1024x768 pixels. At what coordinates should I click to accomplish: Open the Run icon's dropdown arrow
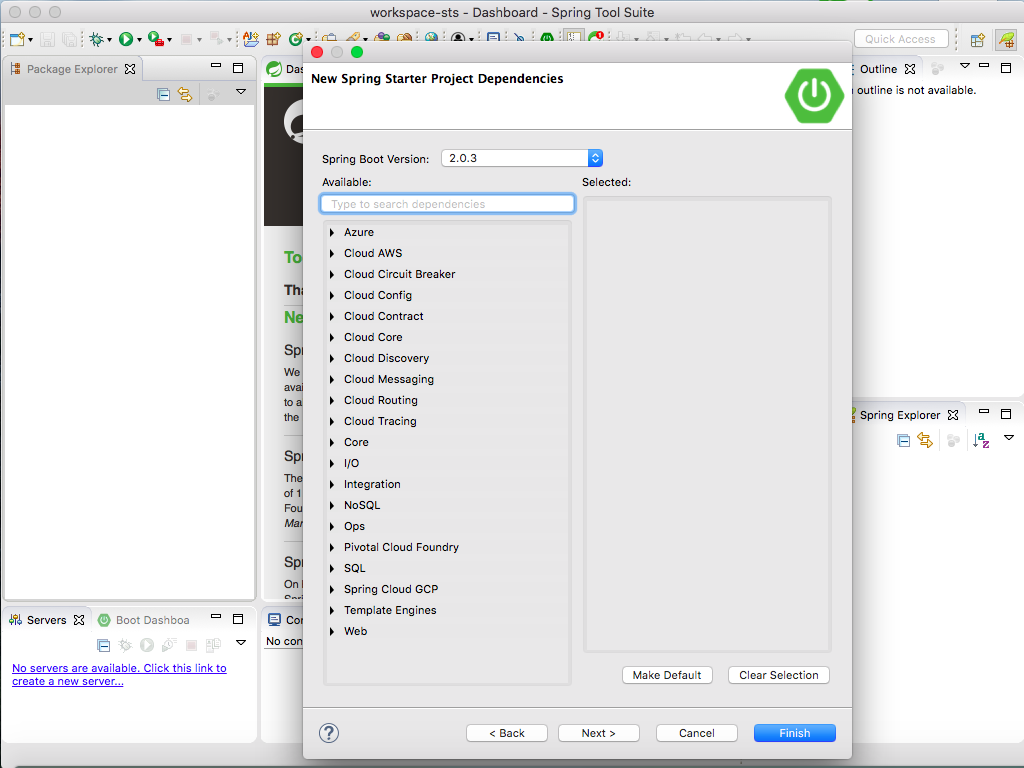(139, 40)
